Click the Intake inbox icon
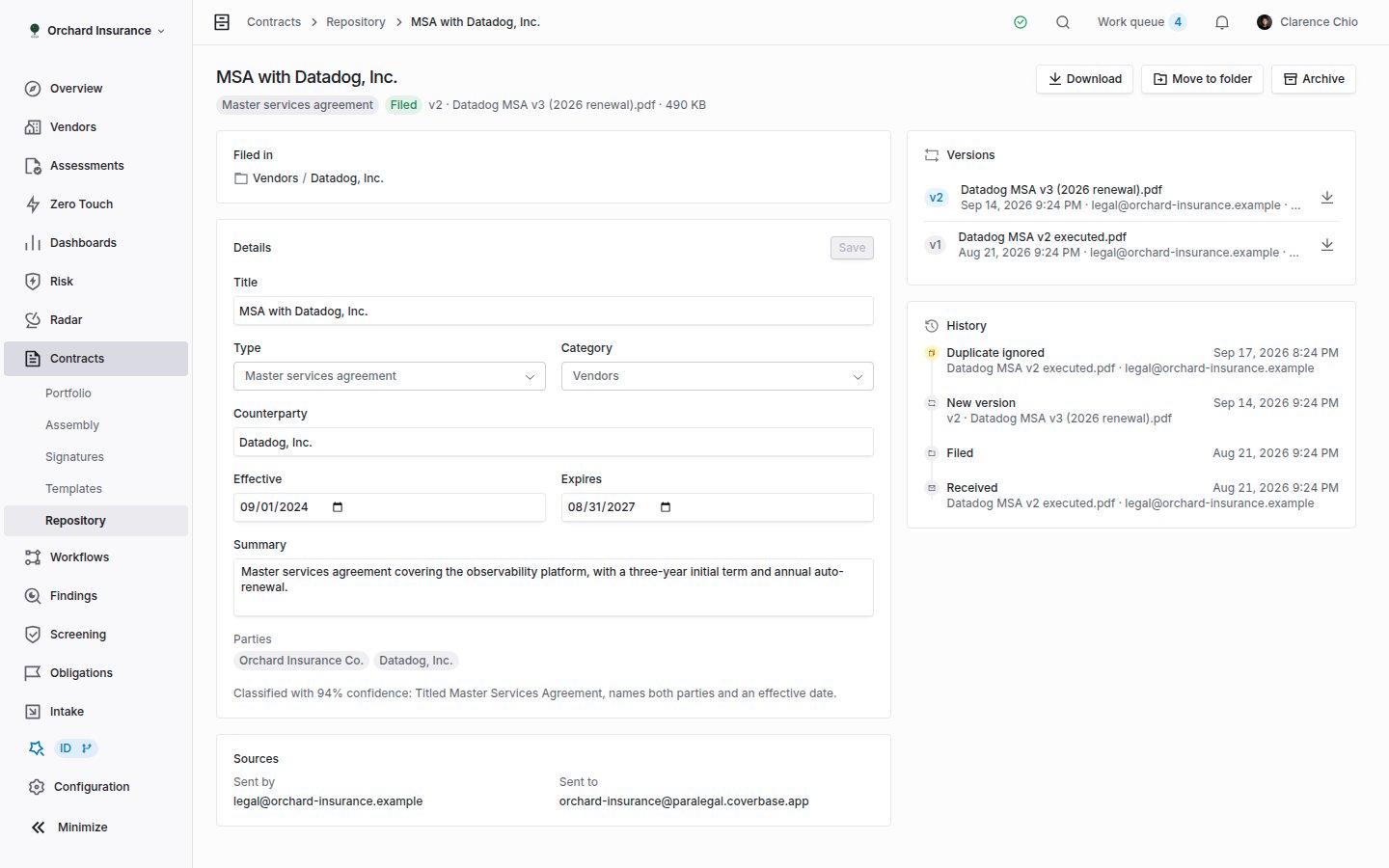The image size is (1389, 868). (33, 712)
